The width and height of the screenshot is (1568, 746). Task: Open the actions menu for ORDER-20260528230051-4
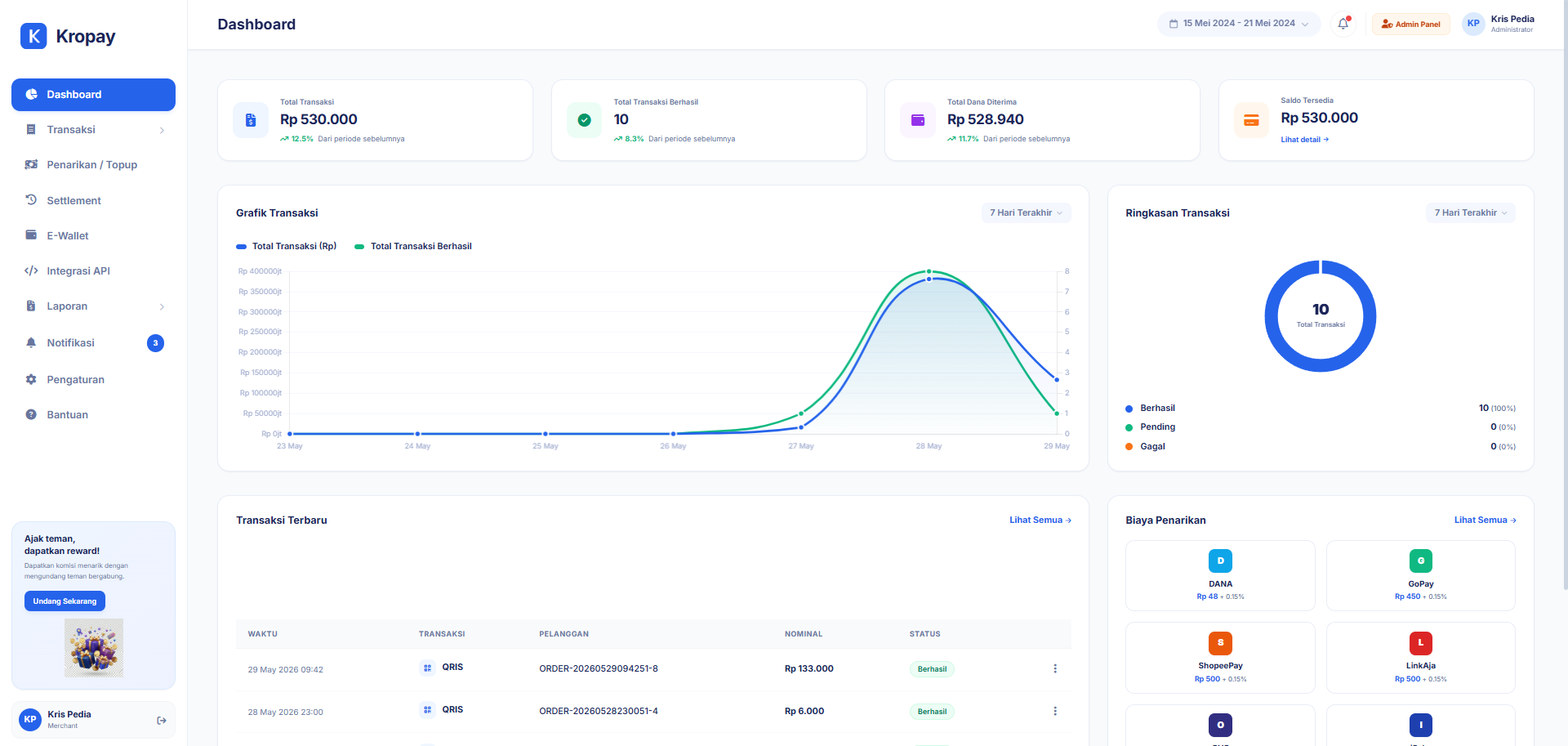pyautogui.click(x=1055, y=711)
